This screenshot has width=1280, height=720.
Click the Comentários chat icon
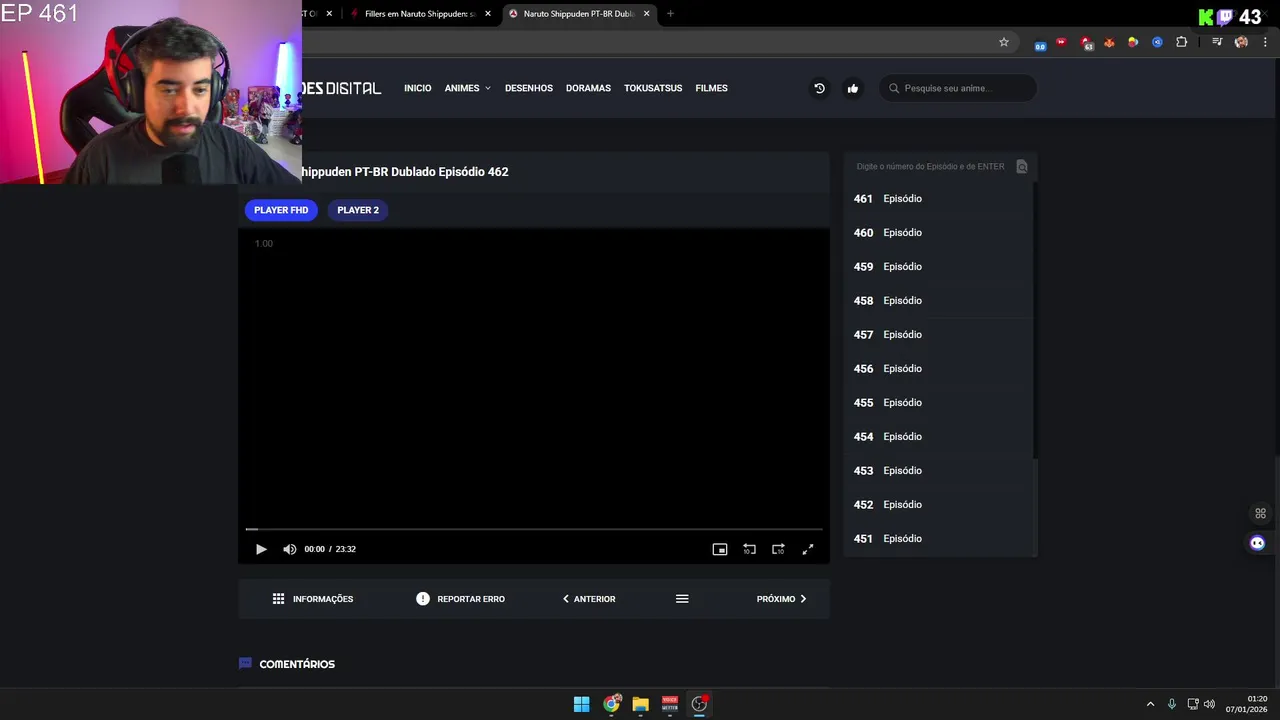tap(245, 663)
